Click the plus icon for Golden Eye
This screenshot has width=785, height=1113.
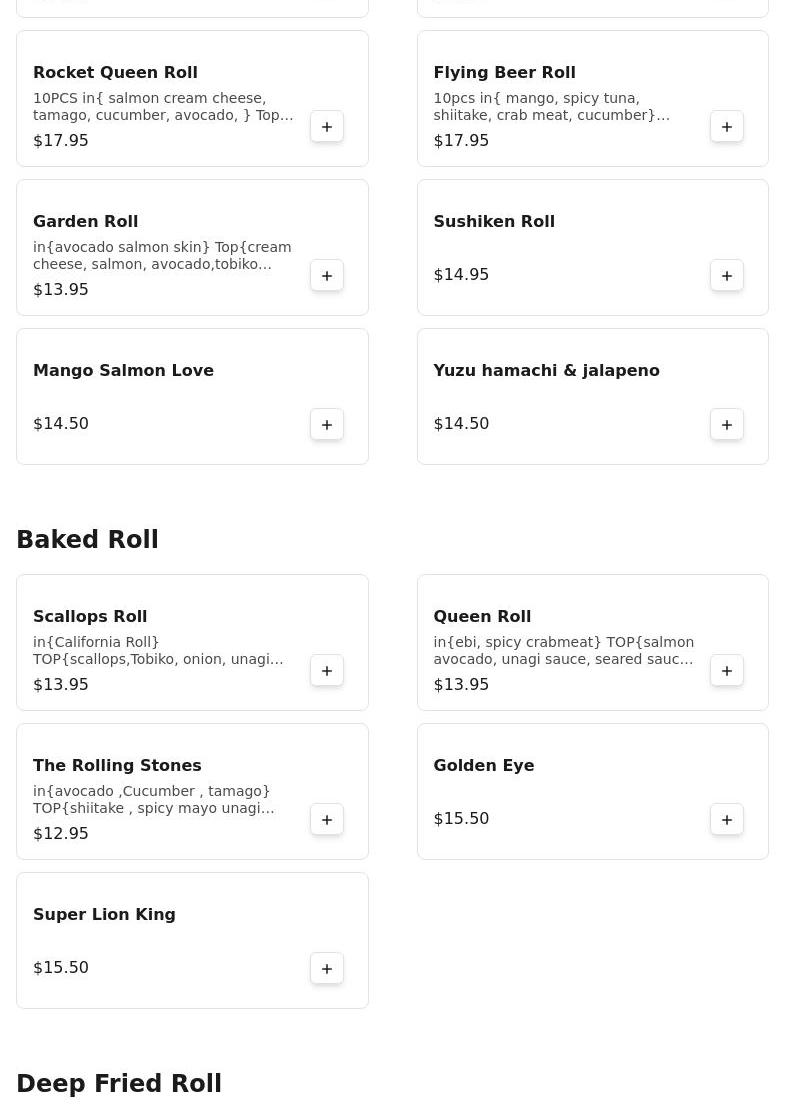727,820
